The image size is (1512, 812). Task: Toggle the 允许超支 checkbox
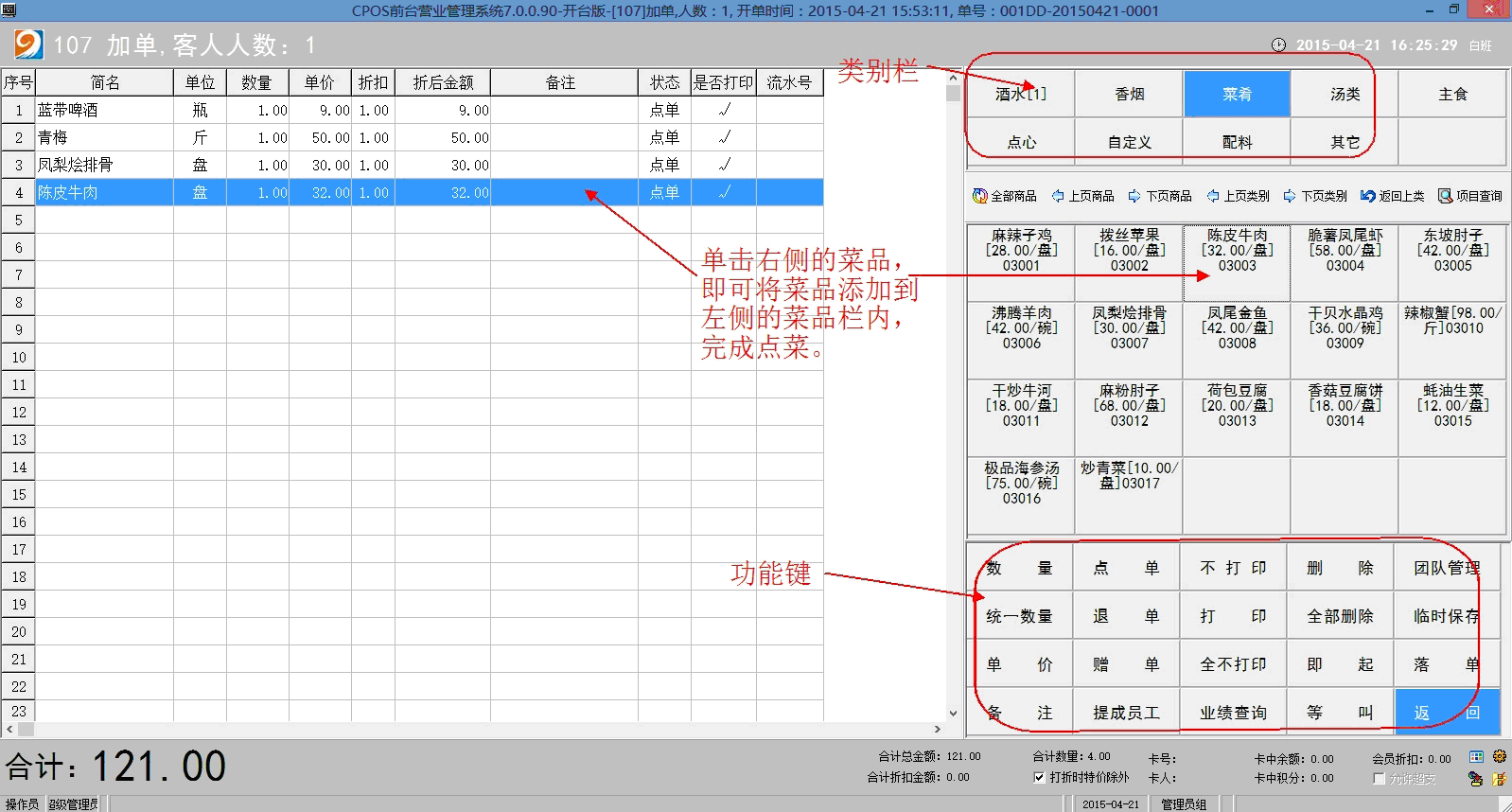1380,779
